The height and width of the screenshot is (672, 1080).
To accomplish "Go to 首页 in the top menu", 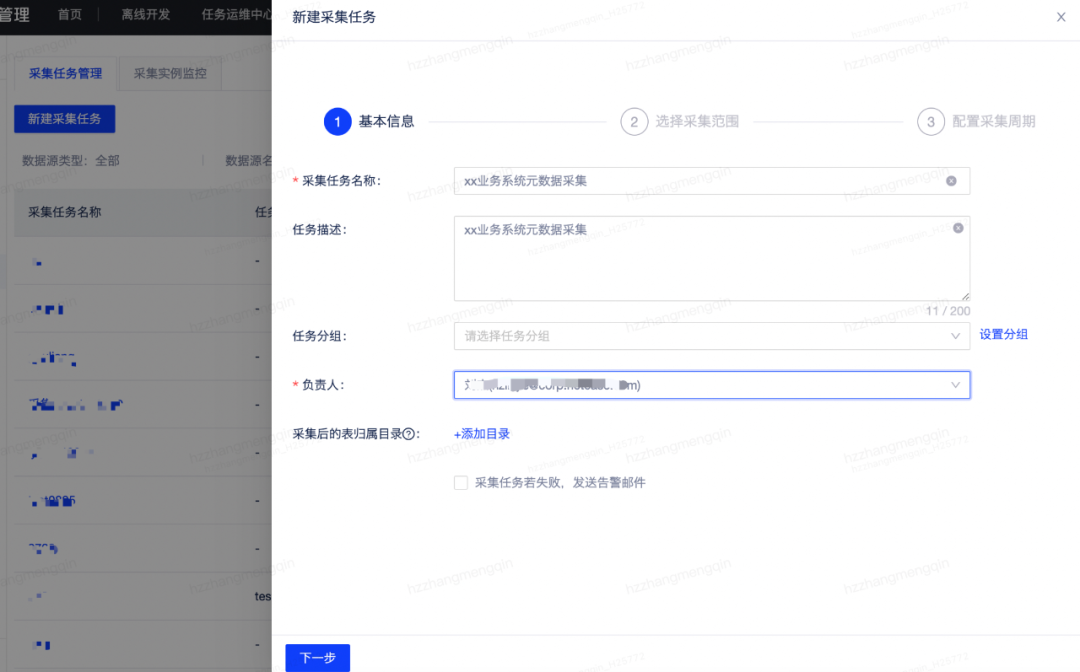I will click(69, 15).
